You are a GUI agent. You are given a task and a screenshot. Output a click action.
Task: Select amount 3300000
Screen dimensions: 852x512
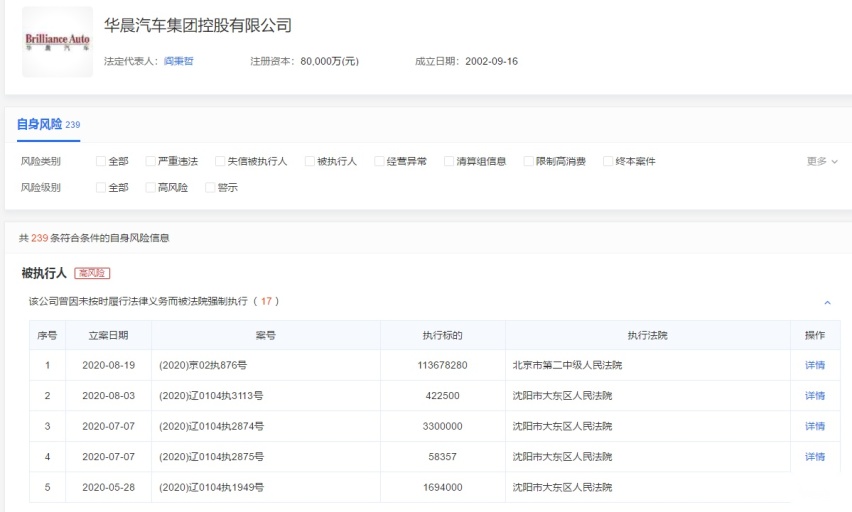click(x=442, y=426)
